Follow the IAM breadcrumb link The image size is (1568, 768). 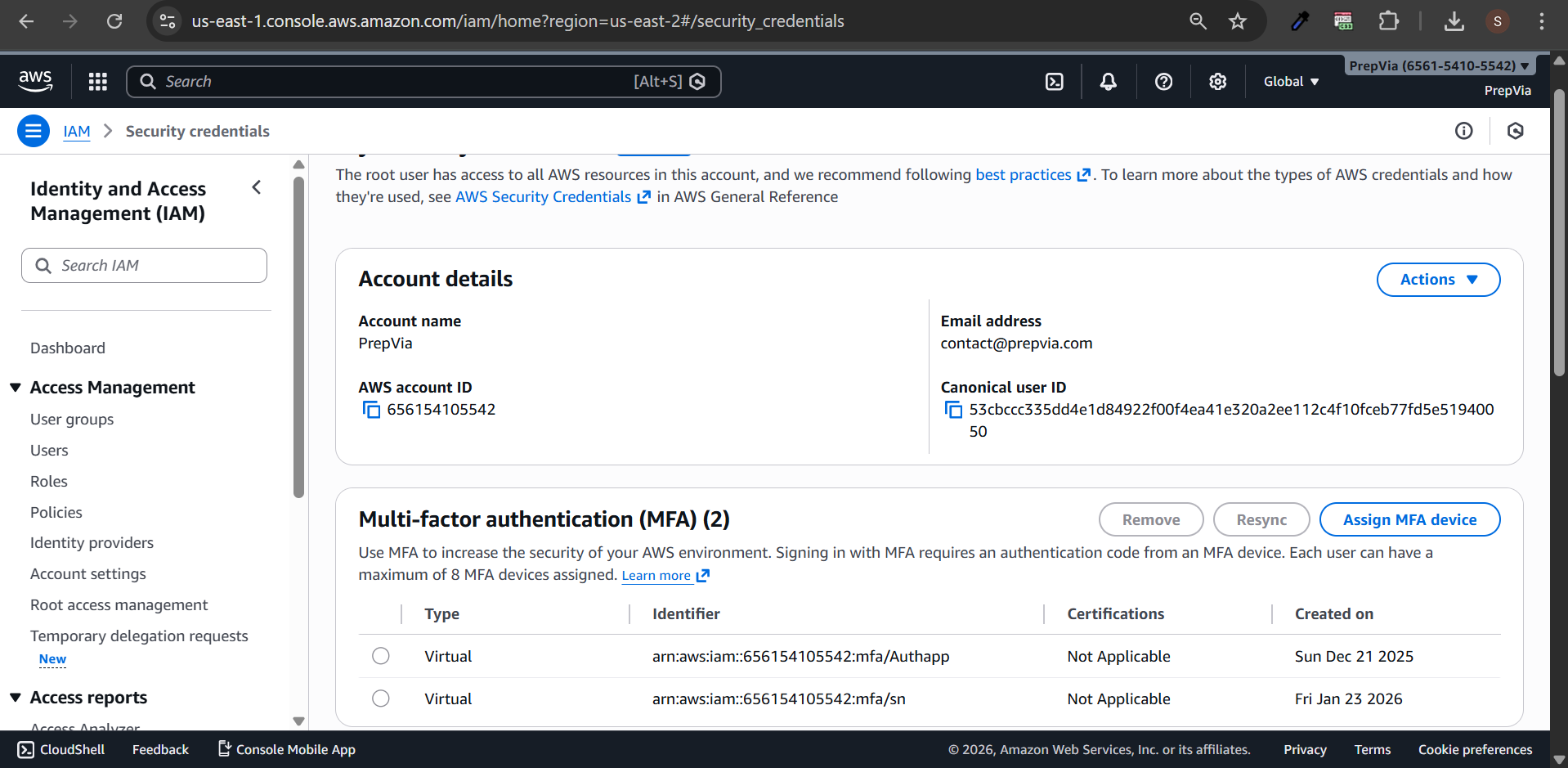tap(77, 131)
